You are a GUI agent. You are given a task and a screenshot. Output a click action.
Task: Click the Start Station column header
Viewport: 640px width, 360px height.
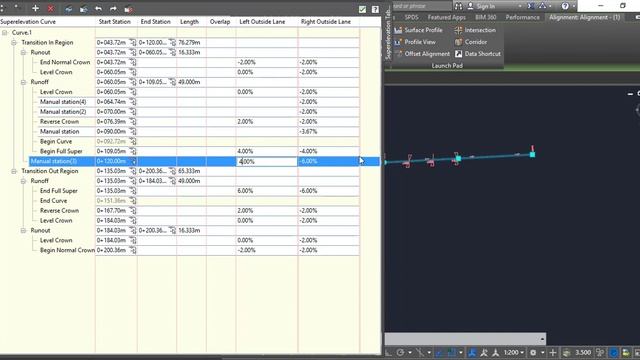(115, 22)
